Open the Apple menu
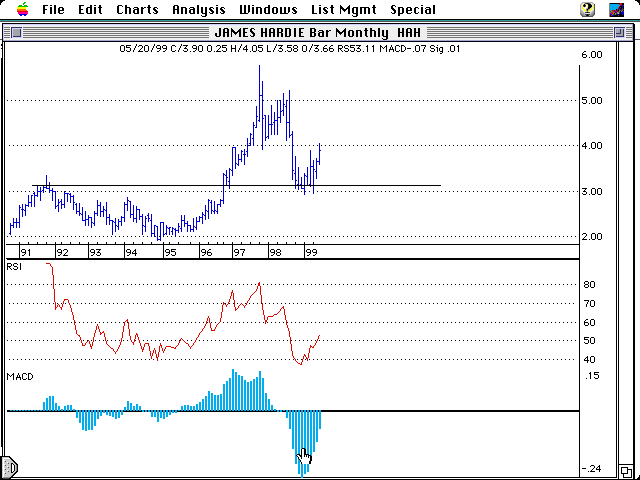The height and width of the screenshot is (480, 640). 23,9
